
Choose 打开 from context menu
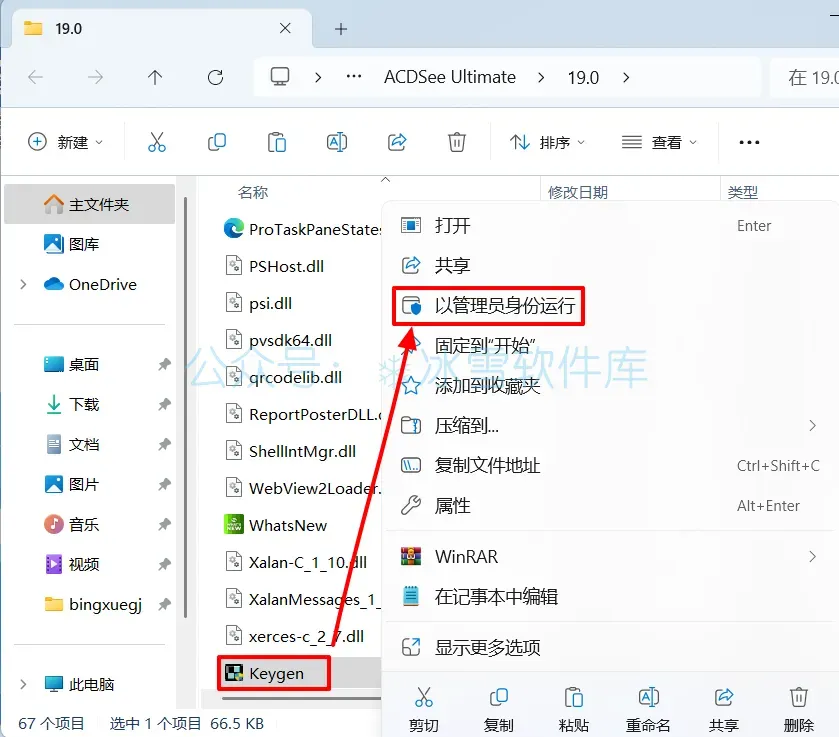click(610, 225)
